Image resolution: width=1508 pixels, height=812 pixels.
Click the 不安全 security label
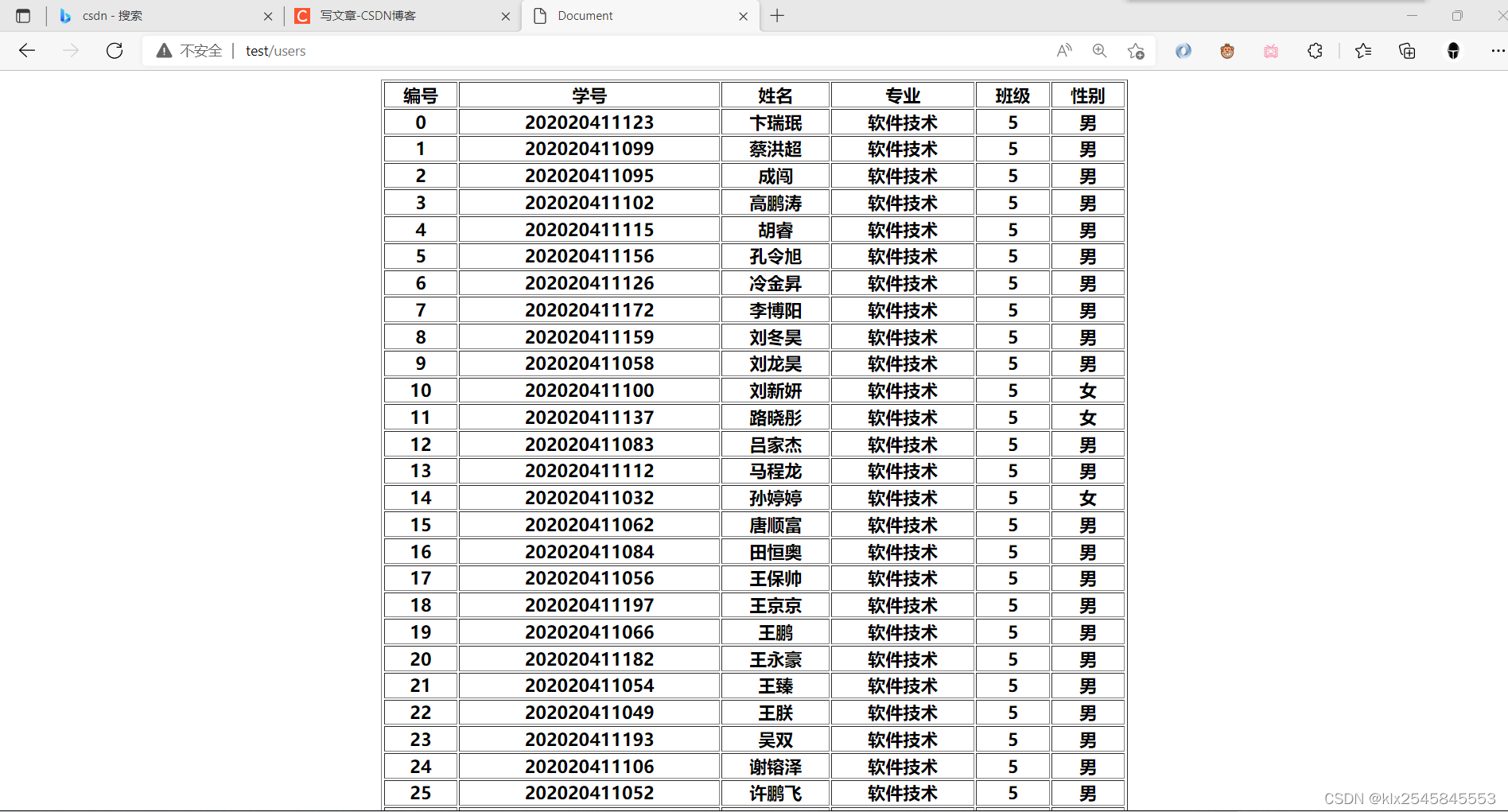tap(201, 51)
